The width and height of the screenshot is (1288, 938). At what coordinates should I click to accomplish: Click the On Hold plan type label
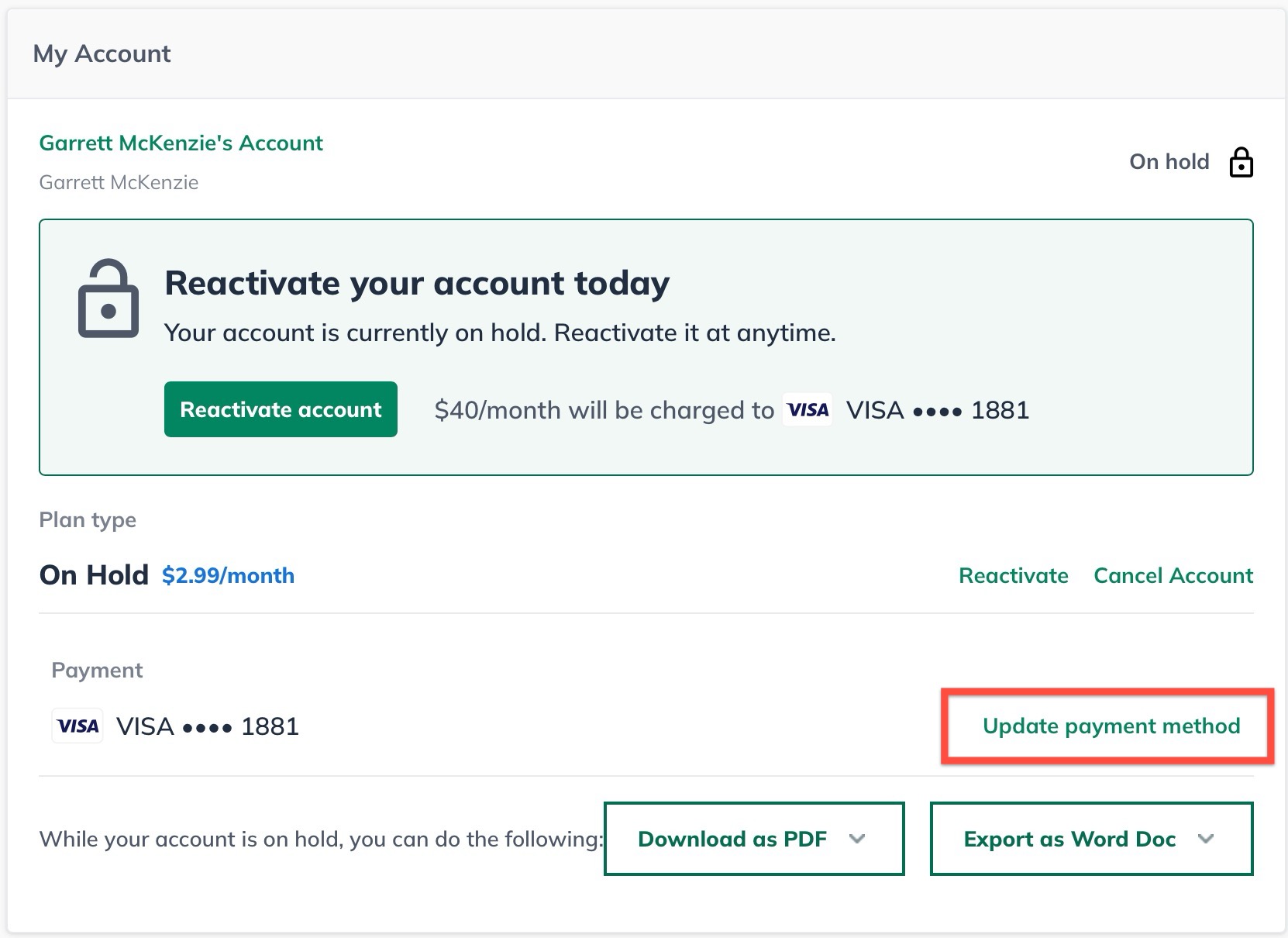point(94,574)
